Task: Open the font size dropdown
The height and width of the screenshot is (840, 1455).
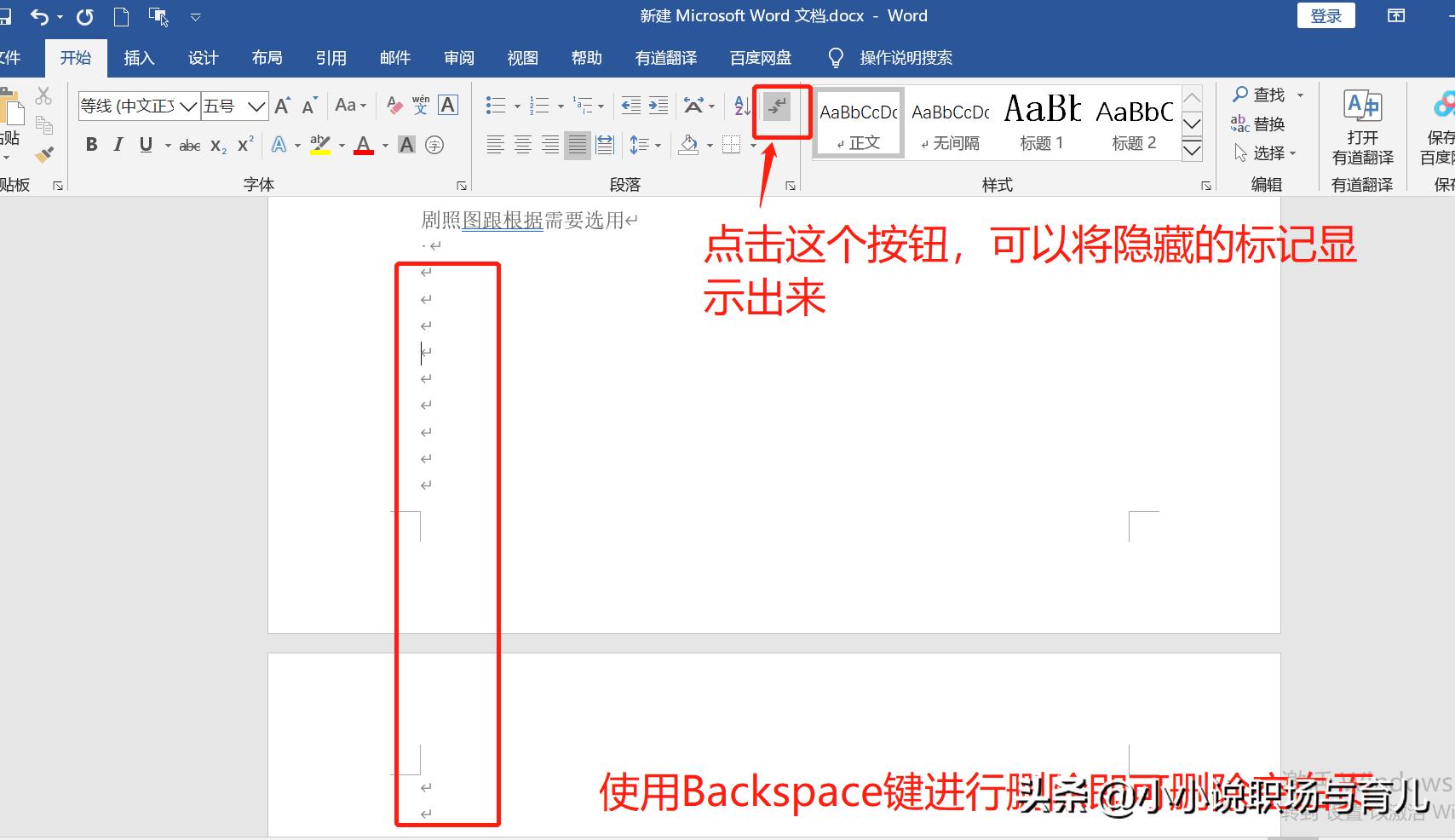Action: tap(256, 105)
